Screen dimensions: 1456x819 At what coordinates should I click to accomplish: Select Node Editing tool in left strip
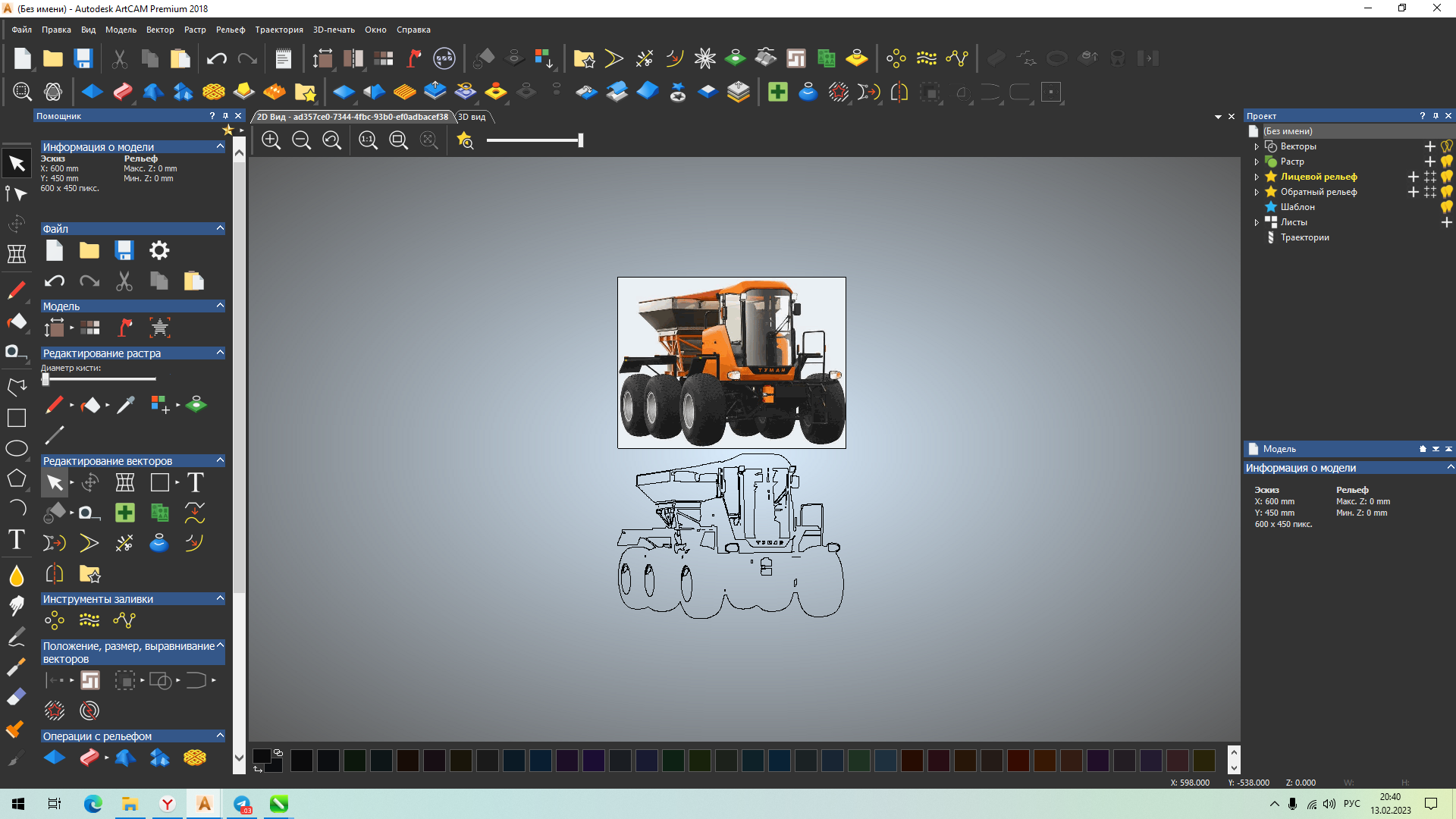click(16, 193)
